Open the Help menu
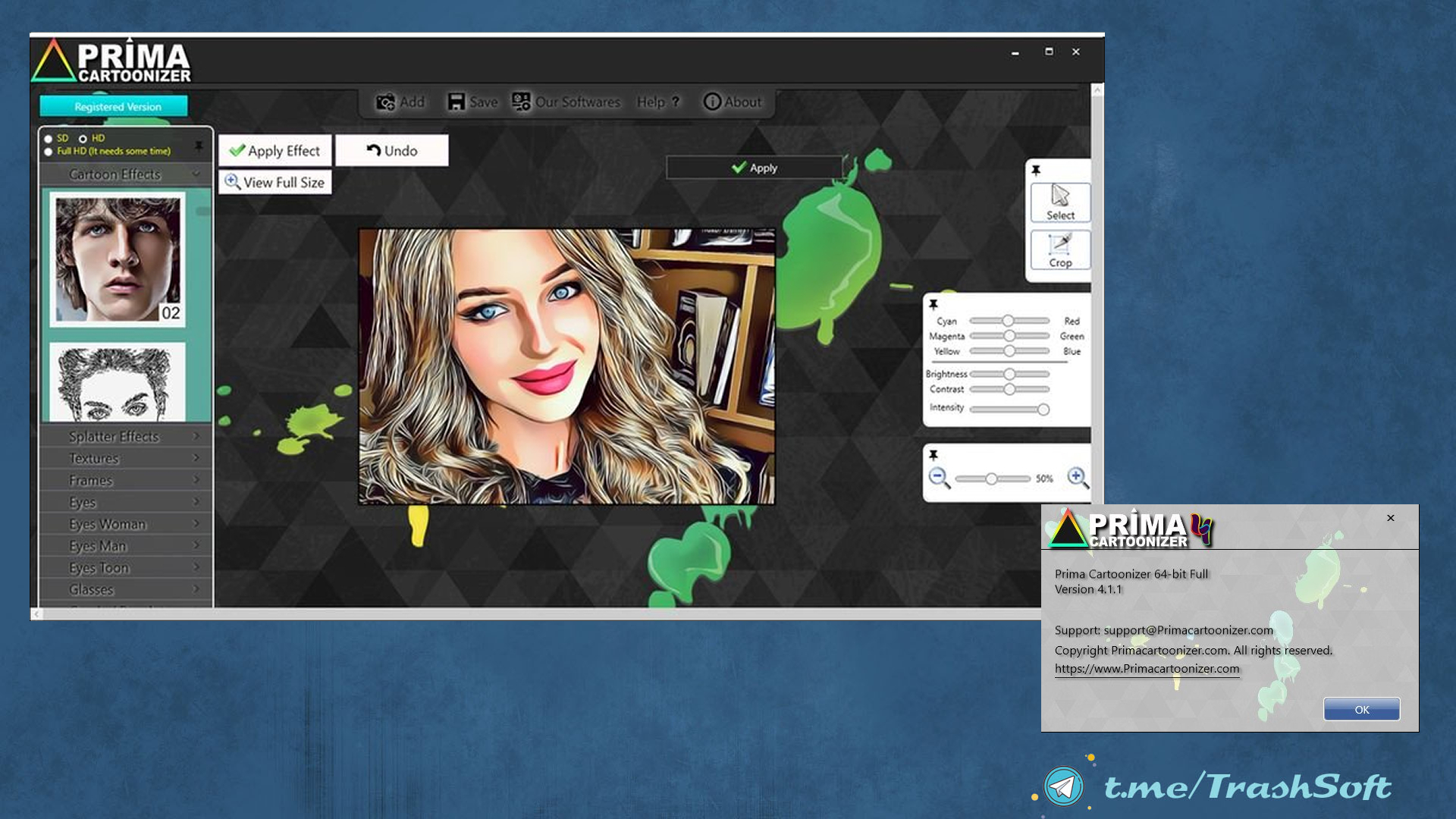Viewport: 1456px width, 819px height. [x=656, y=101]
